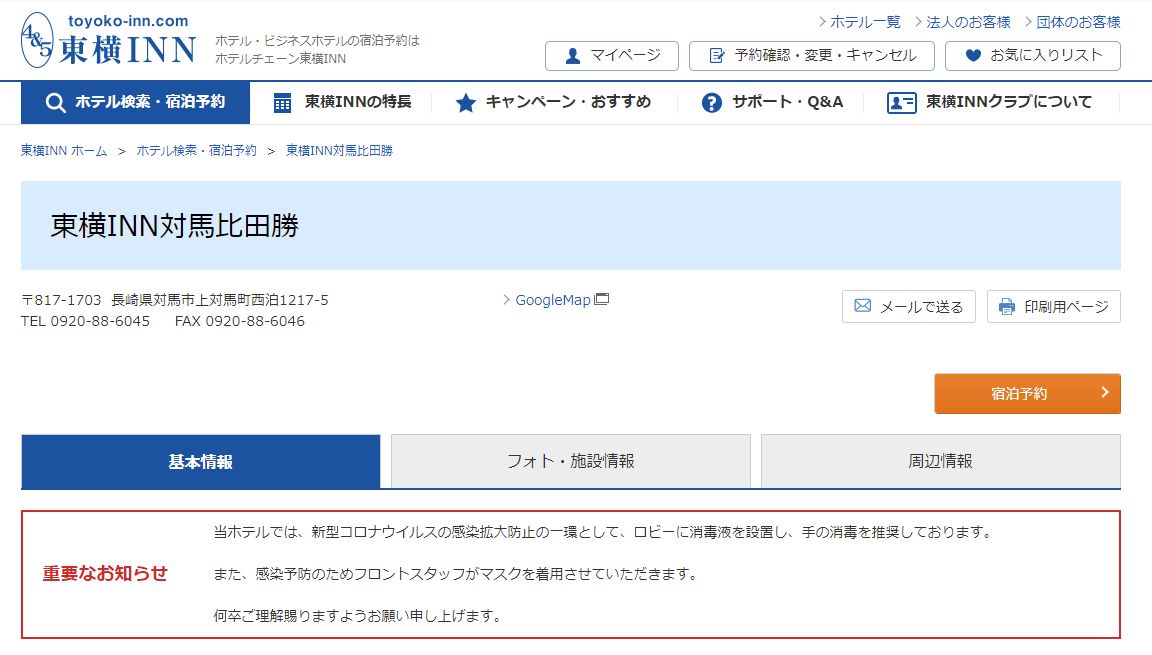The image size is (1152, 655).
Task: Click notice line starting 当ホテルでは
Action: (604, 532)
